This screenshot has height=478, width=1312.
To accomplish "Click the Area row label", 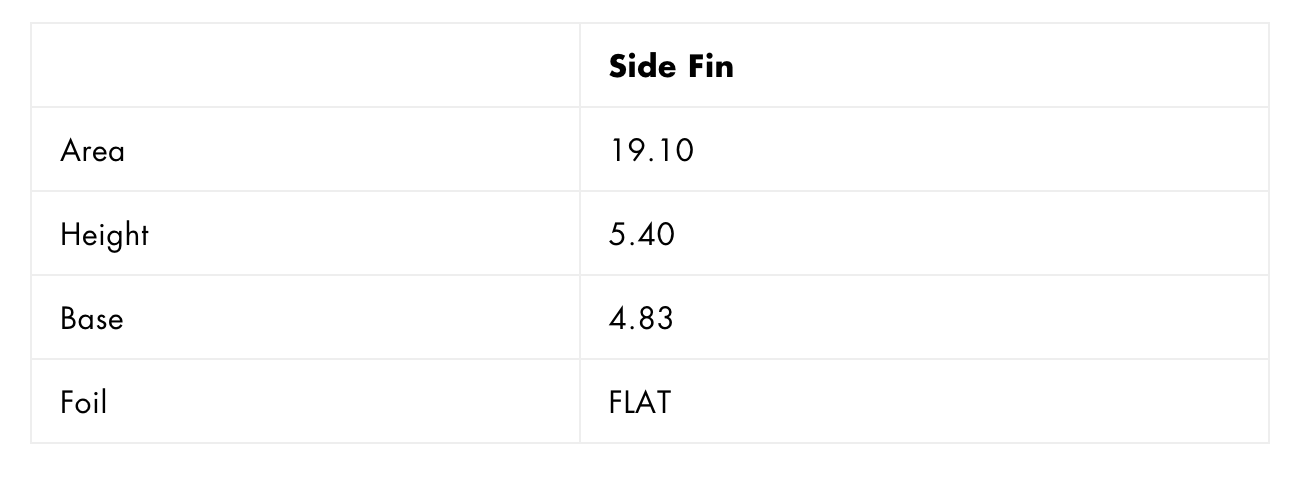I will point(92,150).
